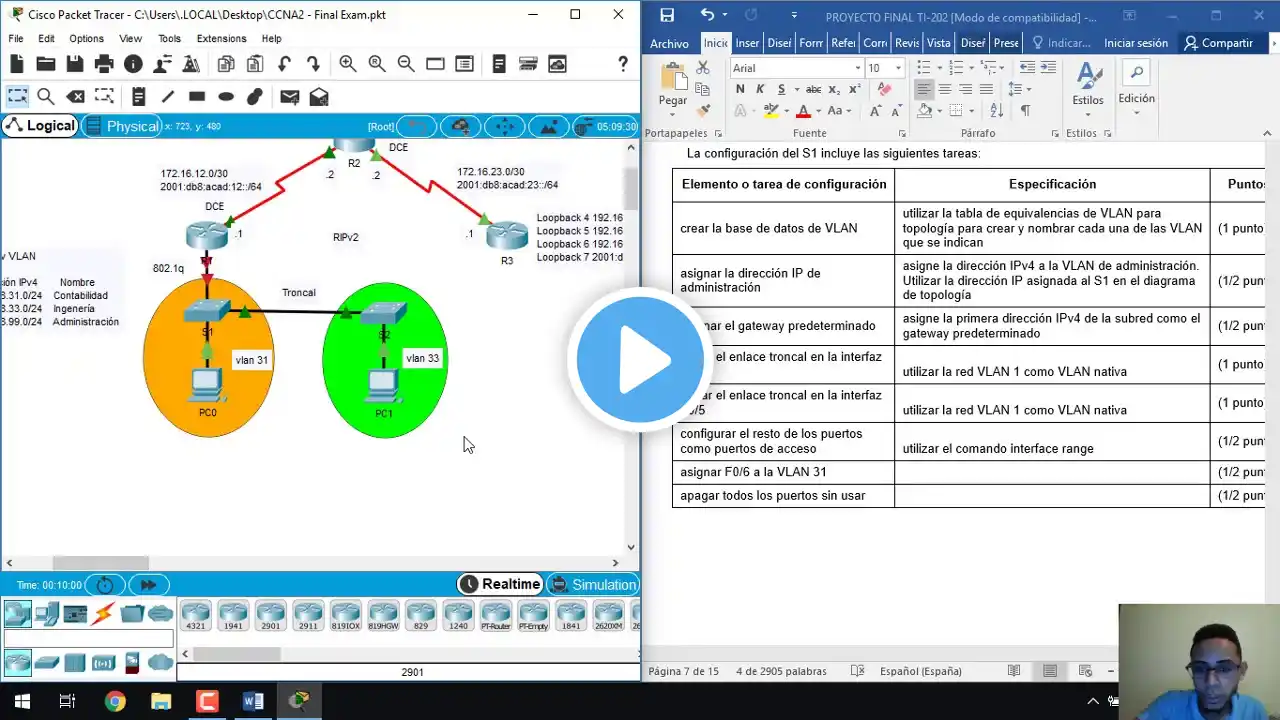Expand the Pegar paste options arrow
1280x720 pixels.
(673, 113)
